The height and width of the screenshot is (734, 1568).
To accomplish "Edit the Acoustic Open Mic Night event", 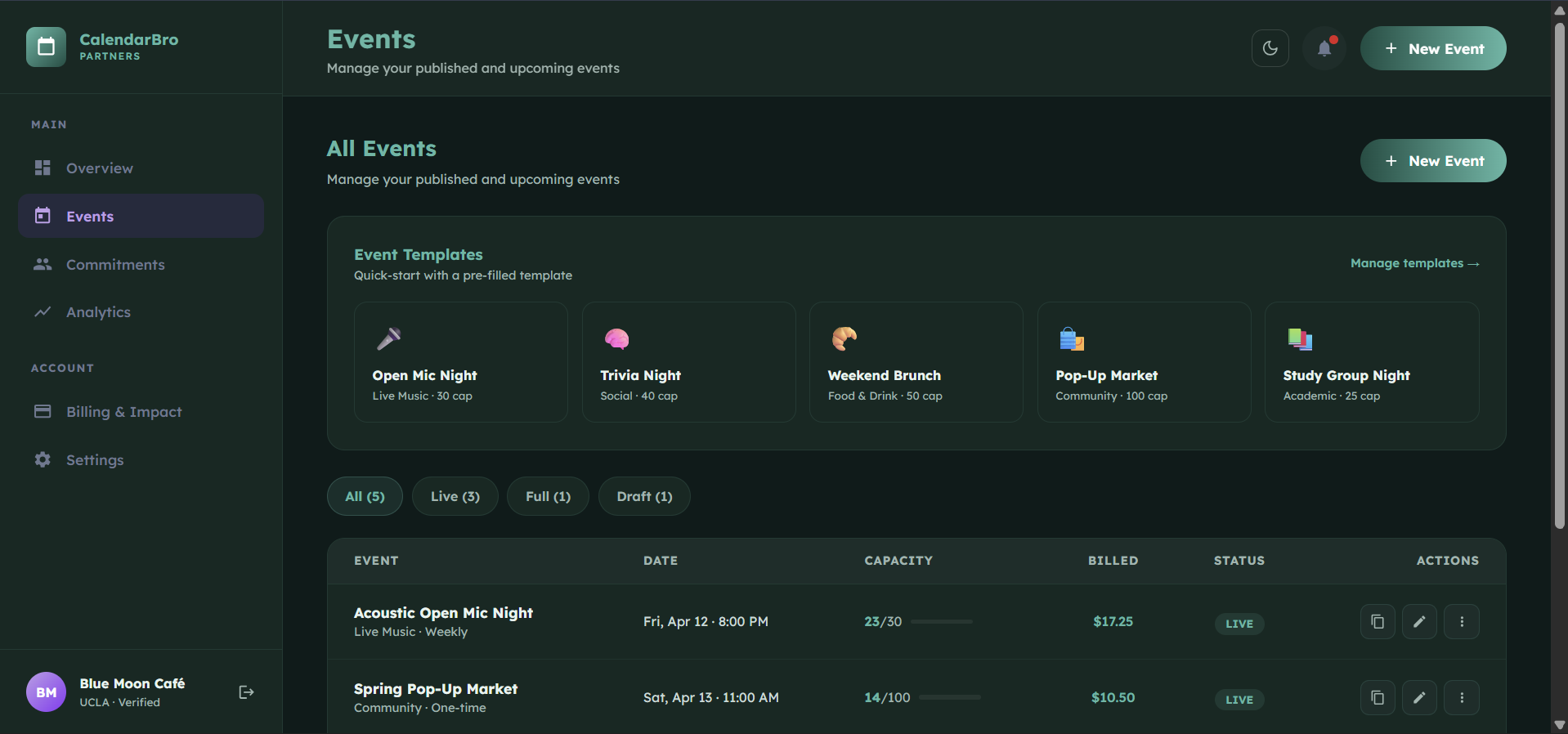I will (1419, 621).
